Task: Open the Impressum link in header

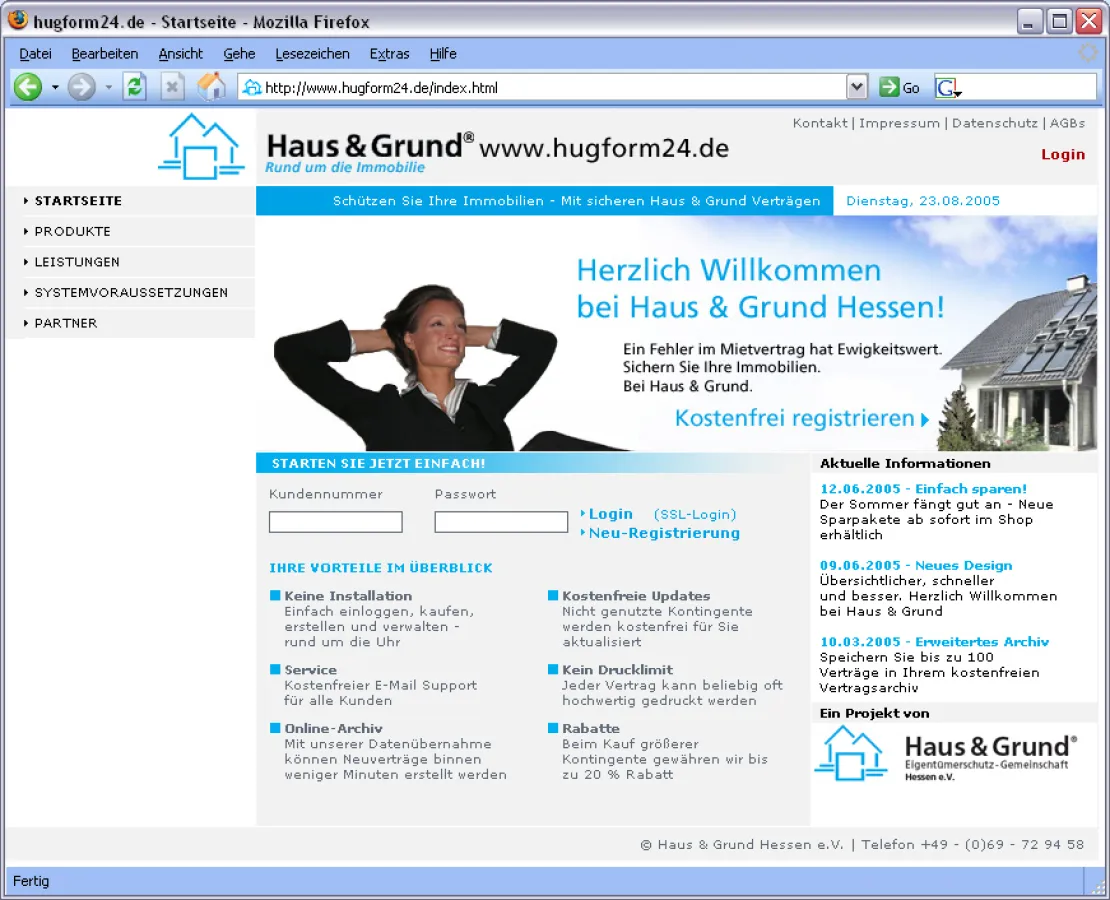Action: (899, 123)
